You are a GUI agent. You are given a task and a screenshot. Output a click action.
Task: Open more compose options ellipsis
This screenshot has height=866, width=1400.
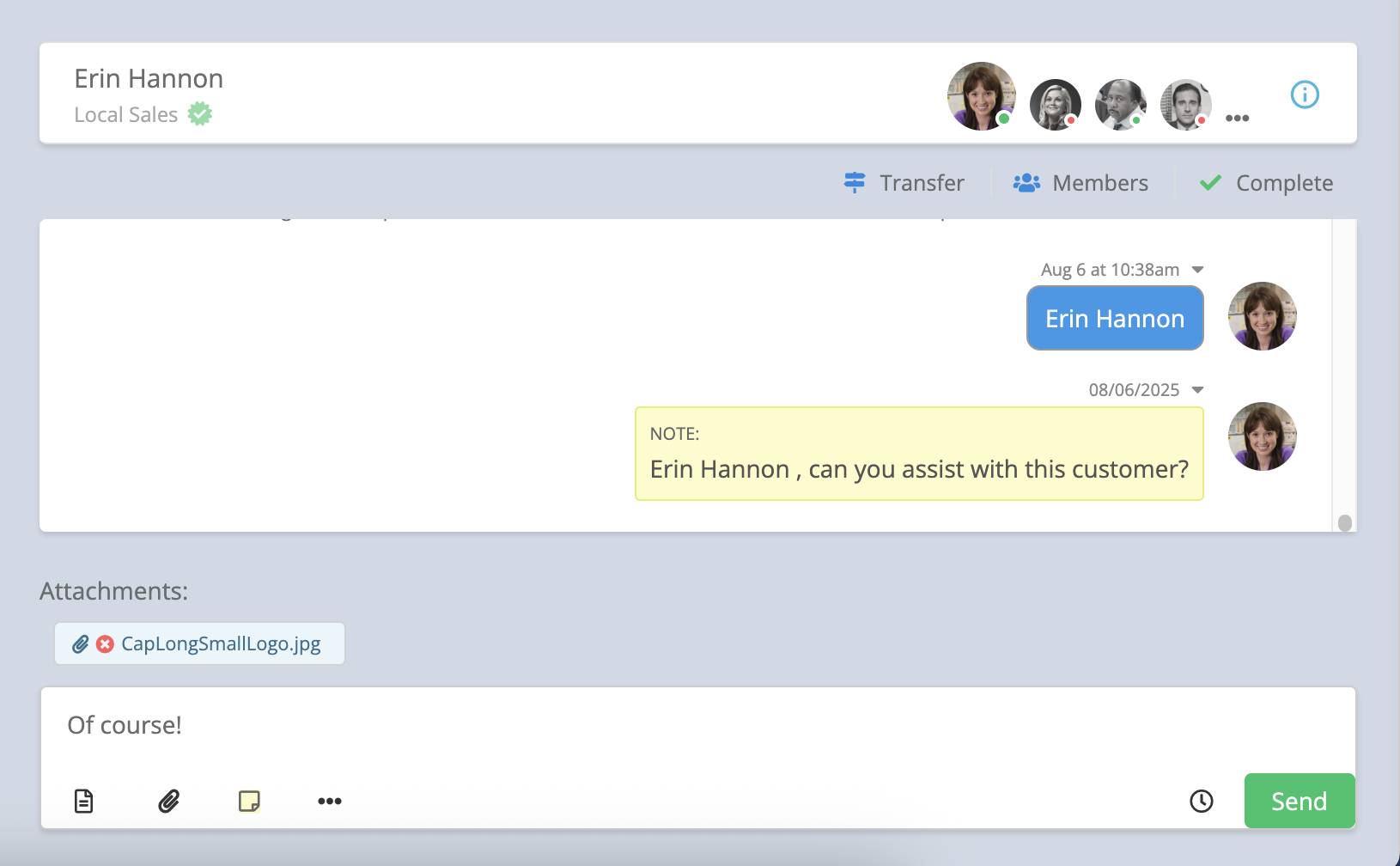(x=330, y=801)
